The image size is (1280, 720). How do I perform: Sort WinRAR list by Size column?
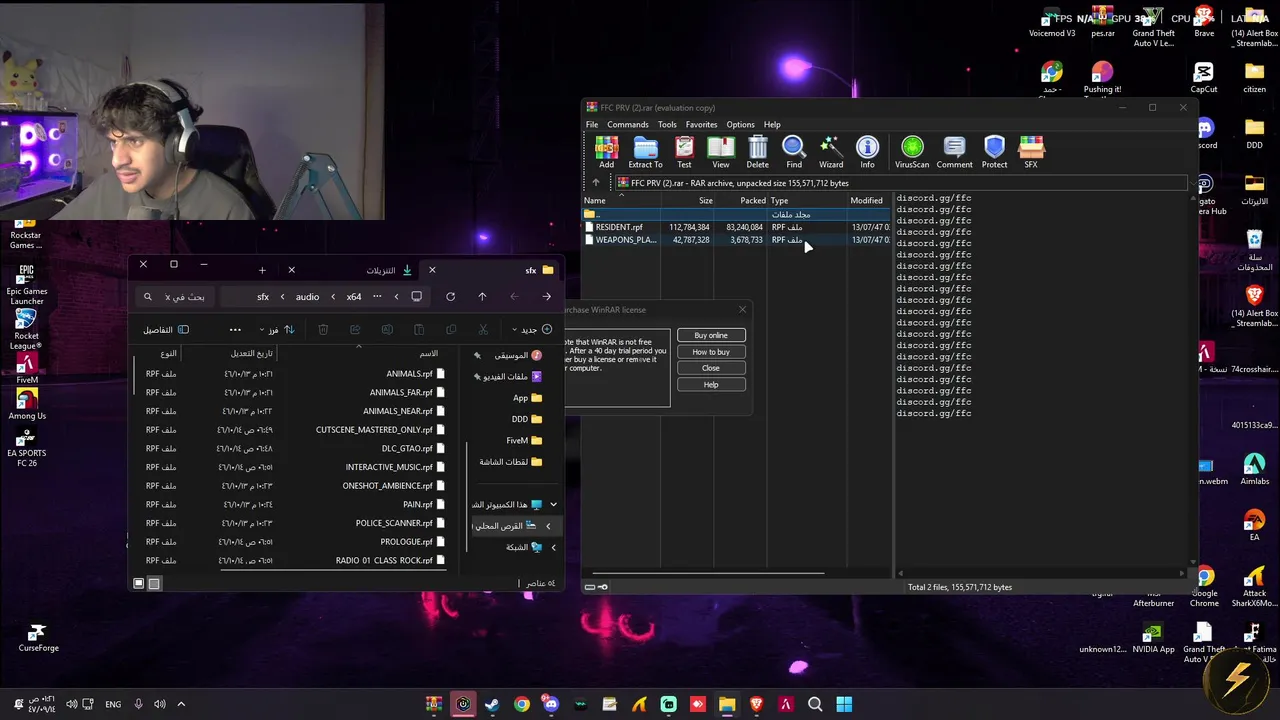686,200
